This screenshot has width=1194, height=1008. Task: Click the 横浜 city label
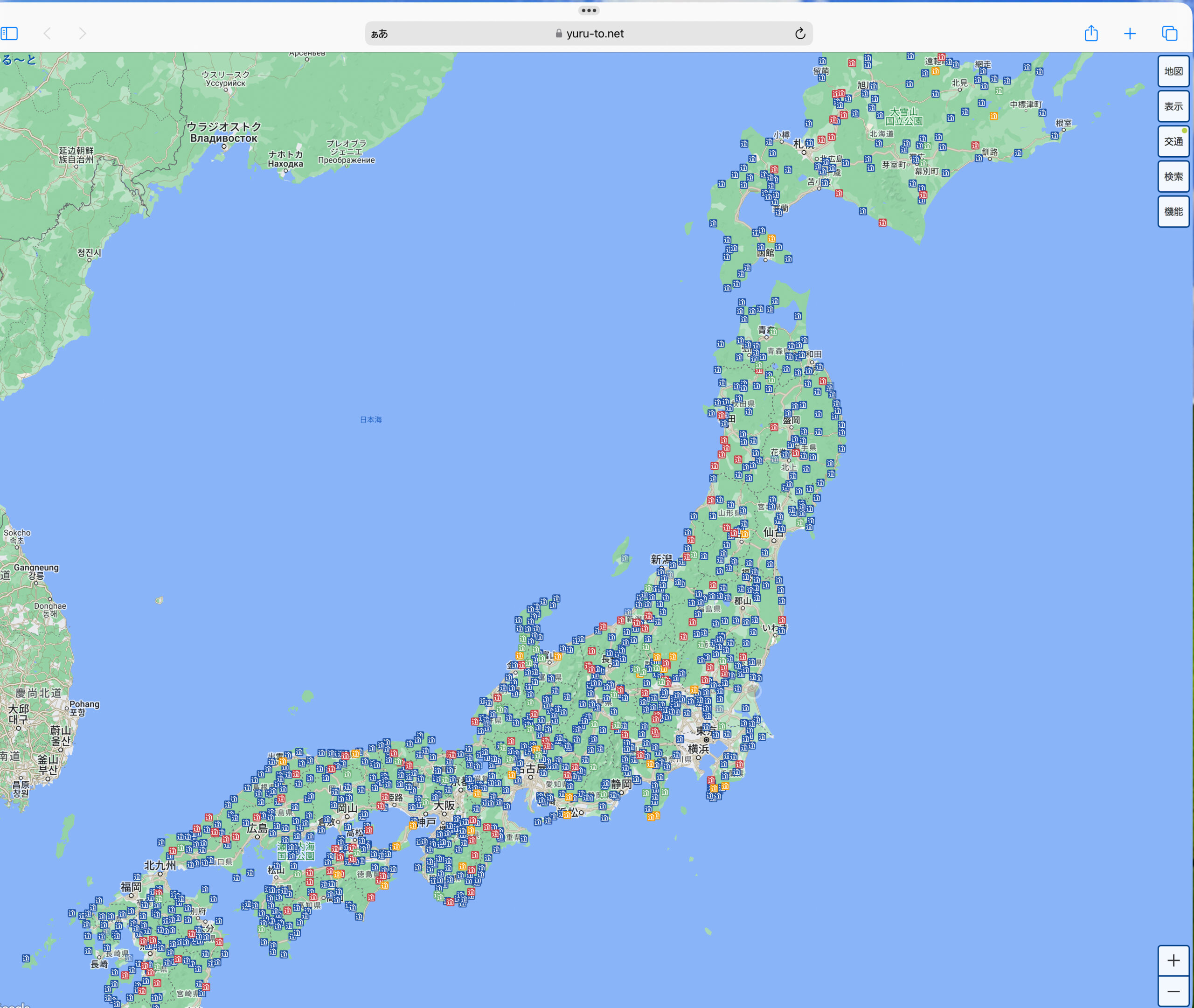698,749
